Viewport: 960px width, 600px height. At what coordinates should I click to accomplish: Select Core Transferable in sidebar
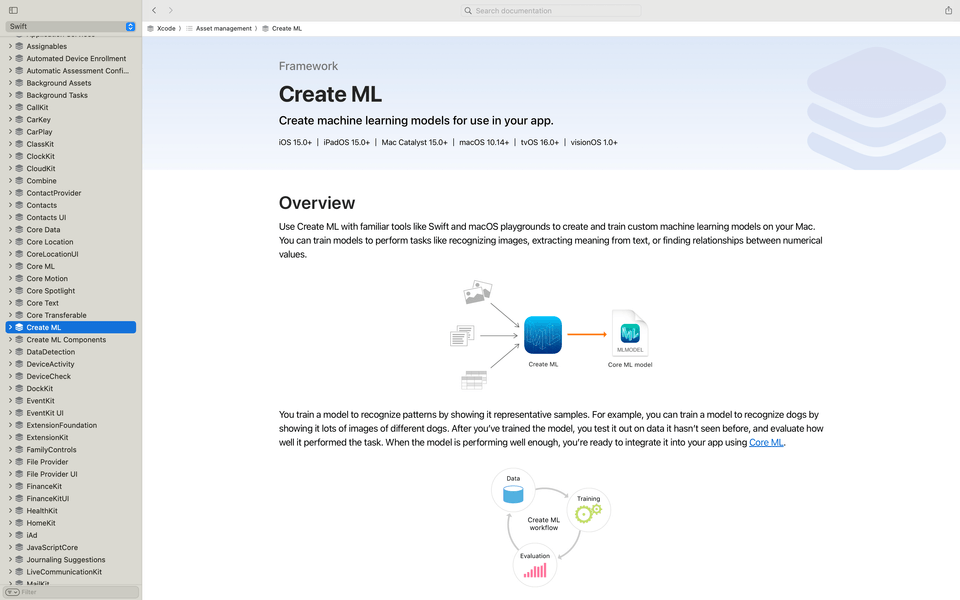[56, 316]
